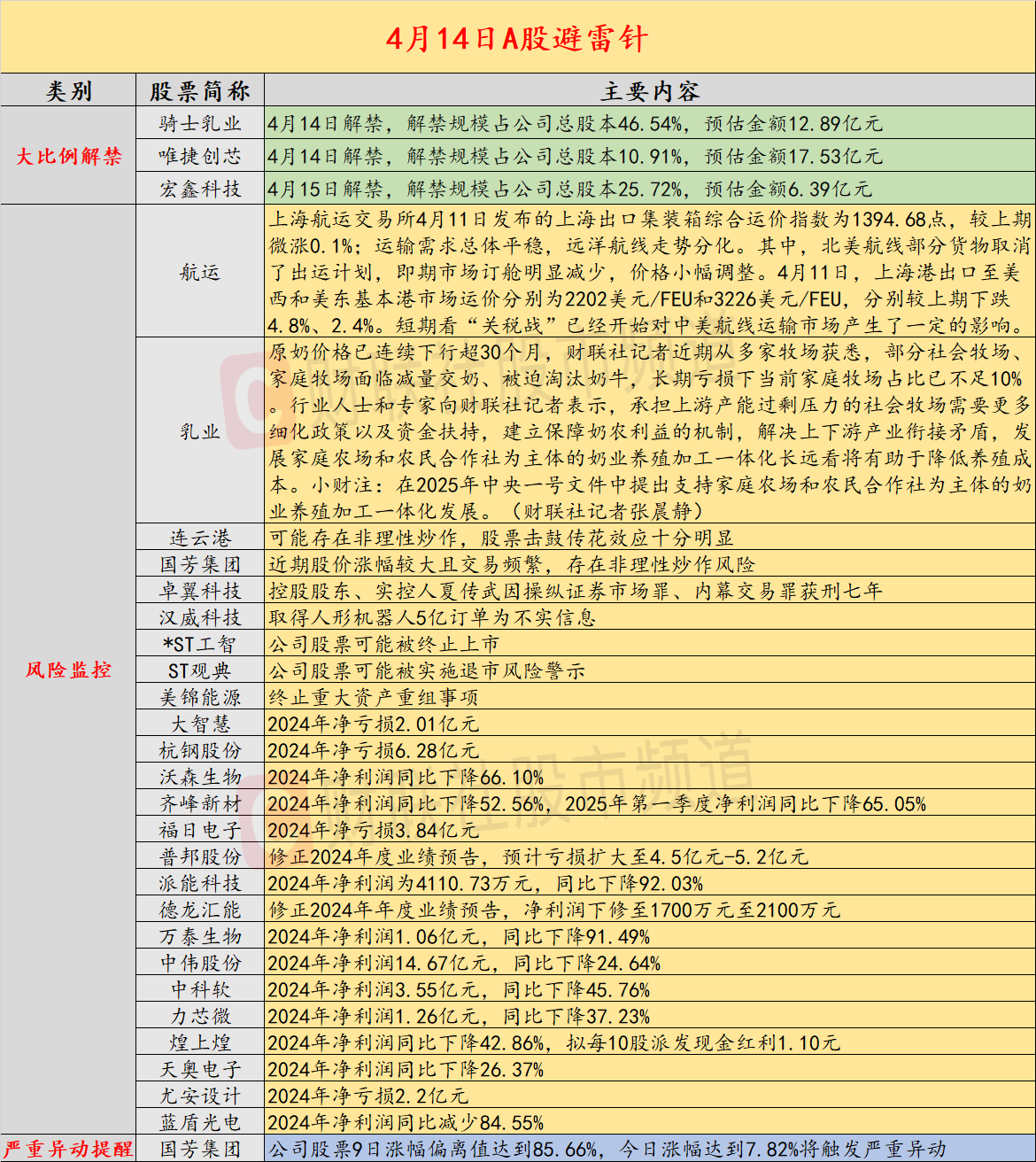Select the 连云港 stock name cell
The image size is (1036, 1162).
[200, 538]
